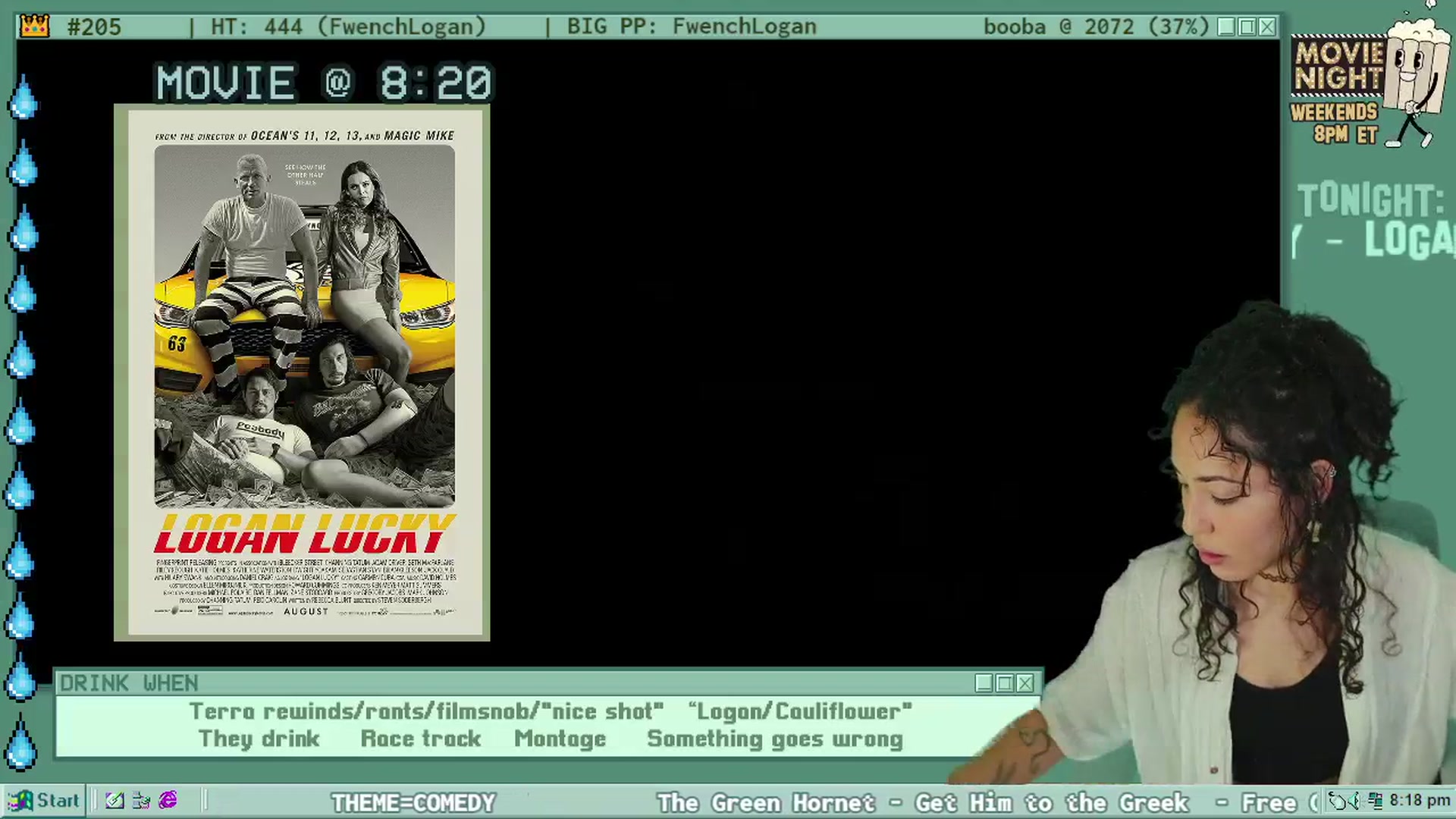Minimize the DRINK WHEN window
Screen dimensions: 1456x819
(x=984, y=683)
